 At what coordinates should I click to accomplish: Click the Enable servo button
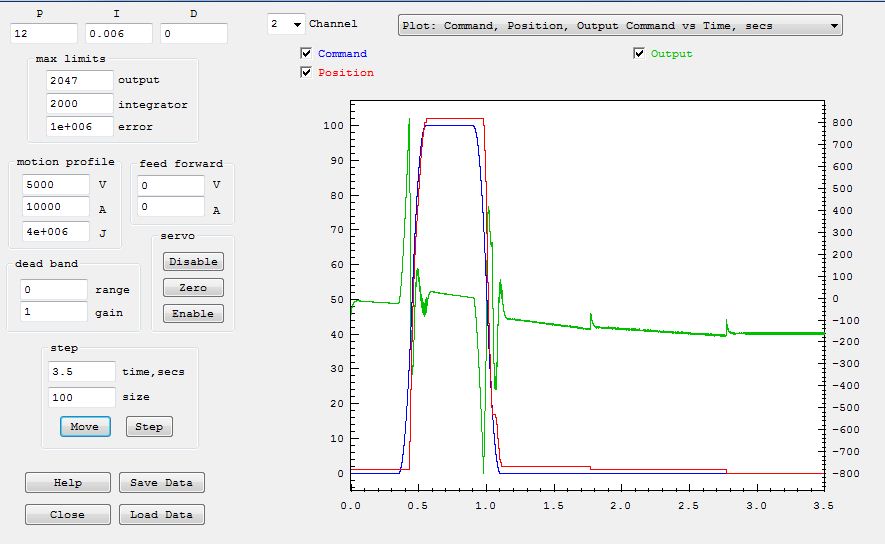click(x=193, y=313)
